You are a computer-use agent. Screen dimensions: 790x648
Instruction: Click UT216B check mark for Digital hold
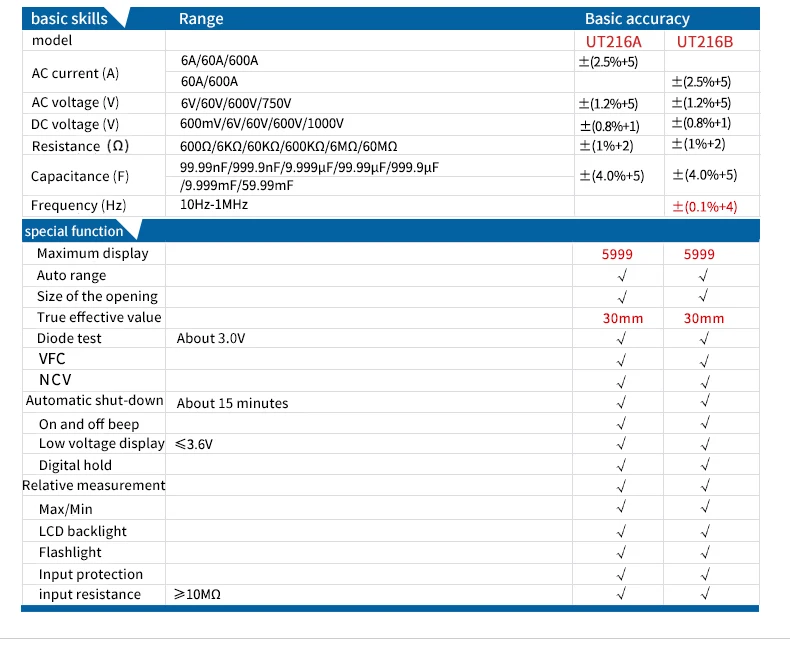tap(705, 464)
